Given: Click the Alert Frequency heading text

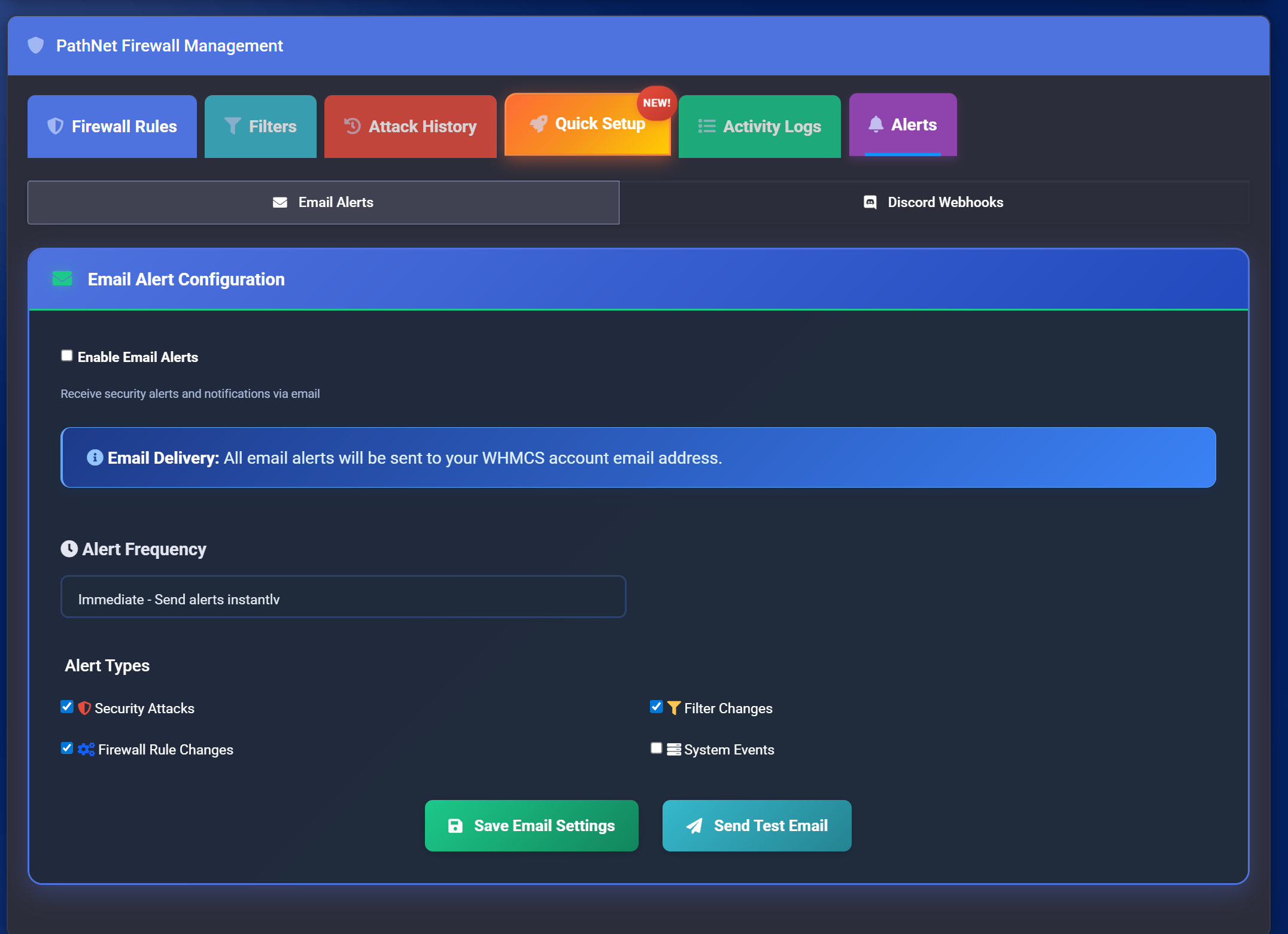Looking at the screenshot, I should pyautogui.click(x=144, y=549).
